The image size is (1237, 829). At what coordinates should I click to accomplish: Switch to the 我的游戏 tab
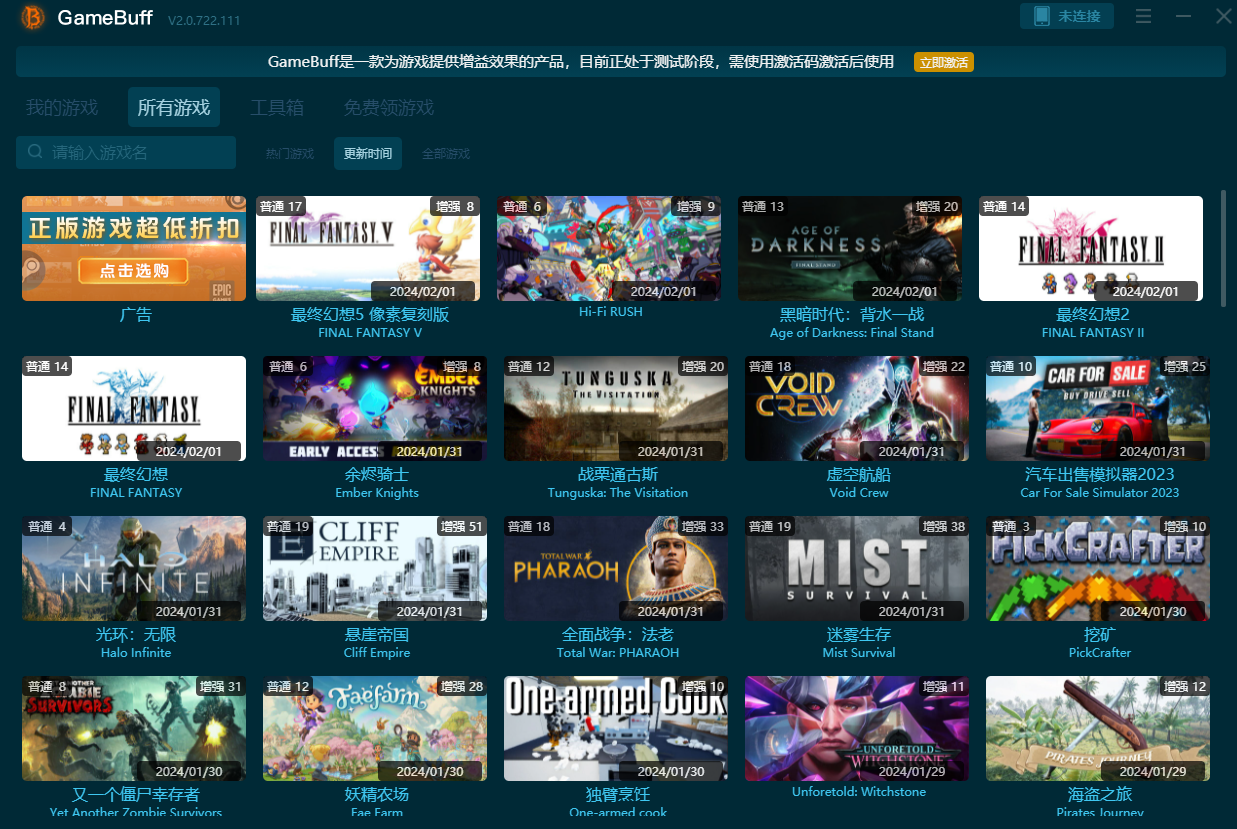point(62,107)
